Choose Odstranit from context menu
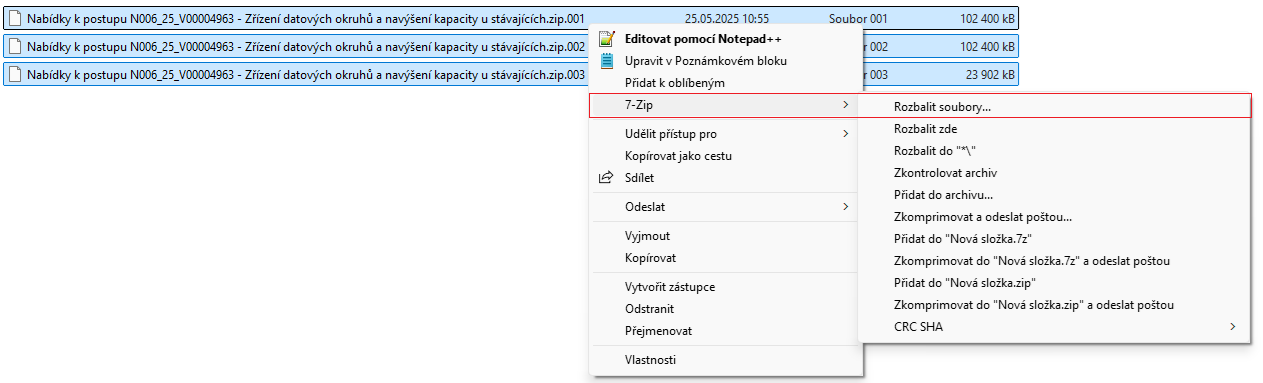This screenshot has width=1263, height=383. click(x=725, y=309)
